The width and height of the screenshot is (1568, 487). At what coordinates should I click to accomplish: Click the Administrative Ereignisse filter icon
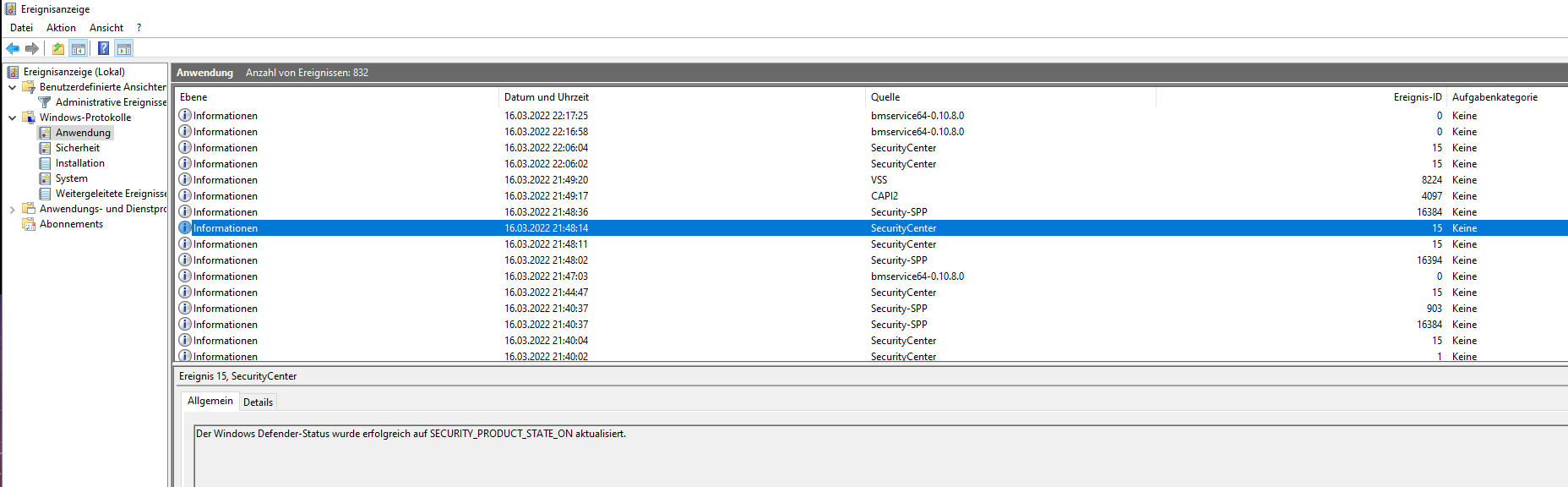coord(45,102)
